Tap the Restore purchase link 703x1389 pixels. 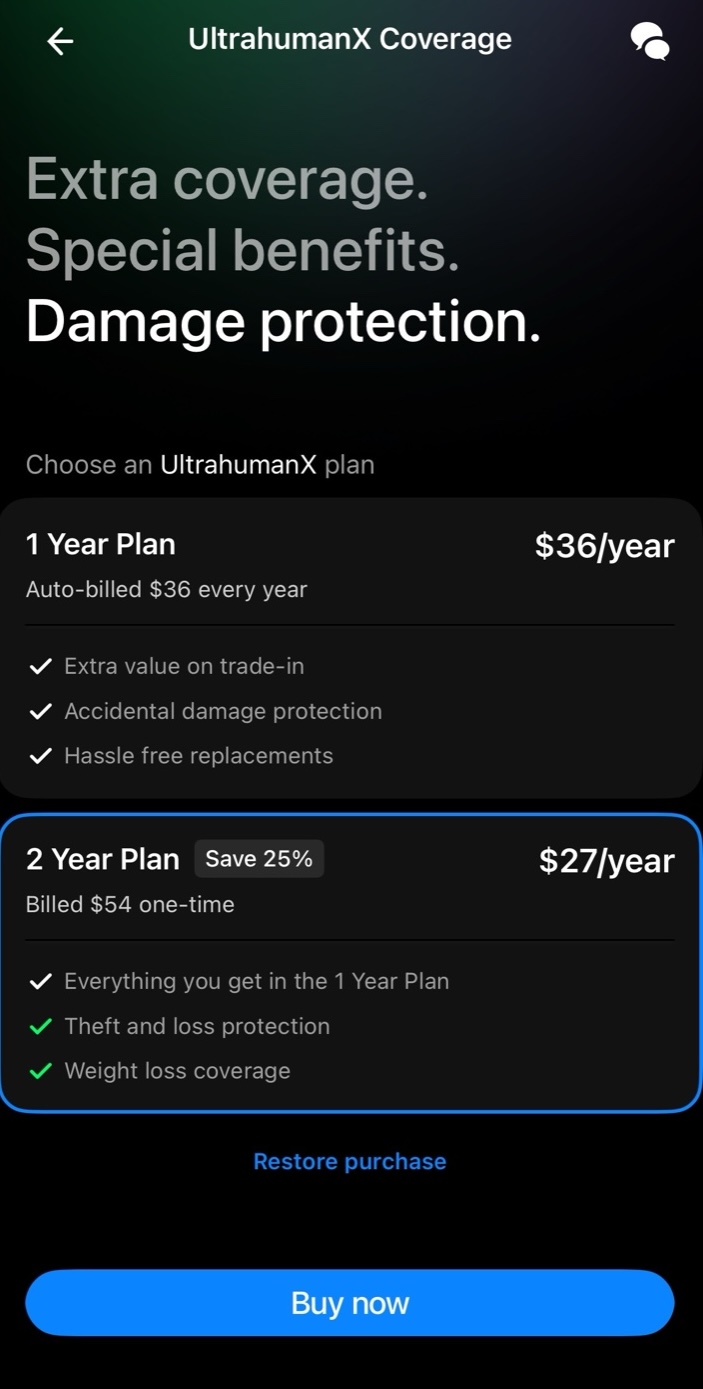click(350, 1162)
